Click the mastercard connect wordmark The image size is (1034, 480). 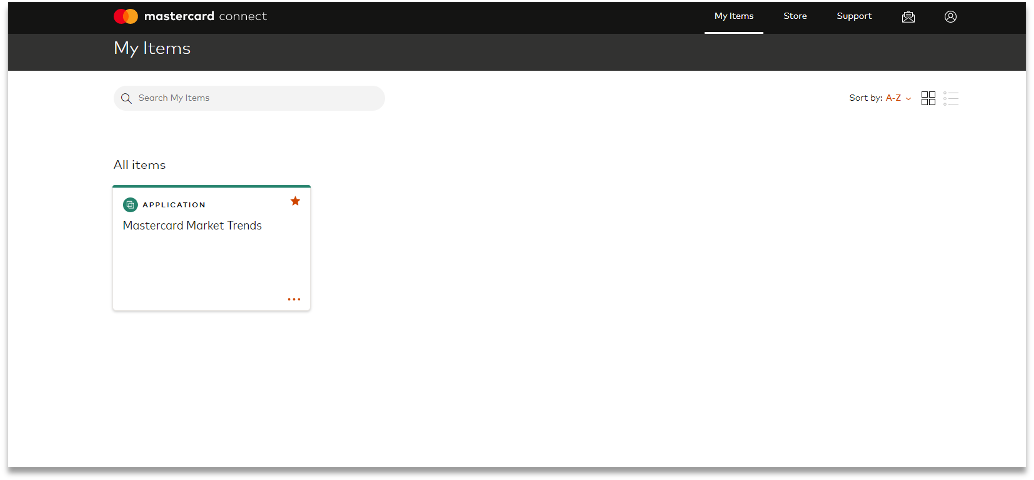pos(205,16)
